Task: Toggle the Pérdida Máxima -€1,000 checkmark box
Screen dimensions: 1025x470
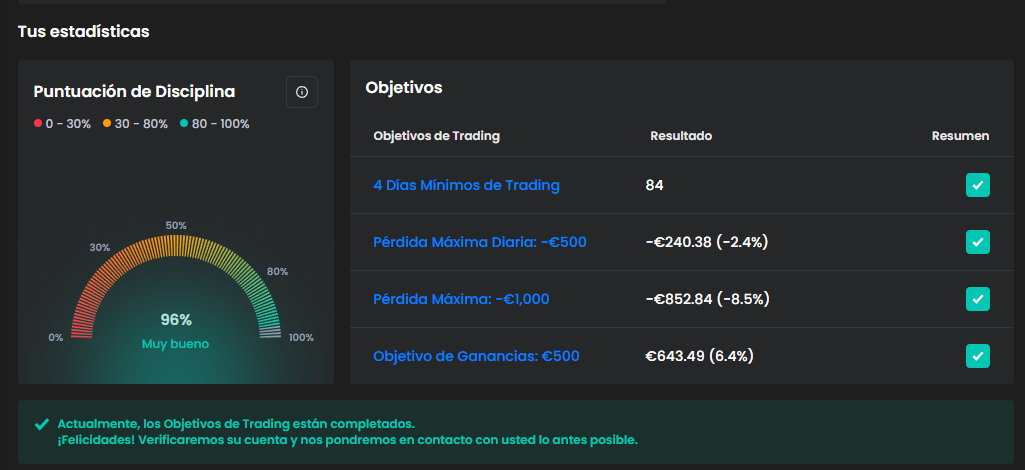Action: pyautogui.click(x=977, y=299)
